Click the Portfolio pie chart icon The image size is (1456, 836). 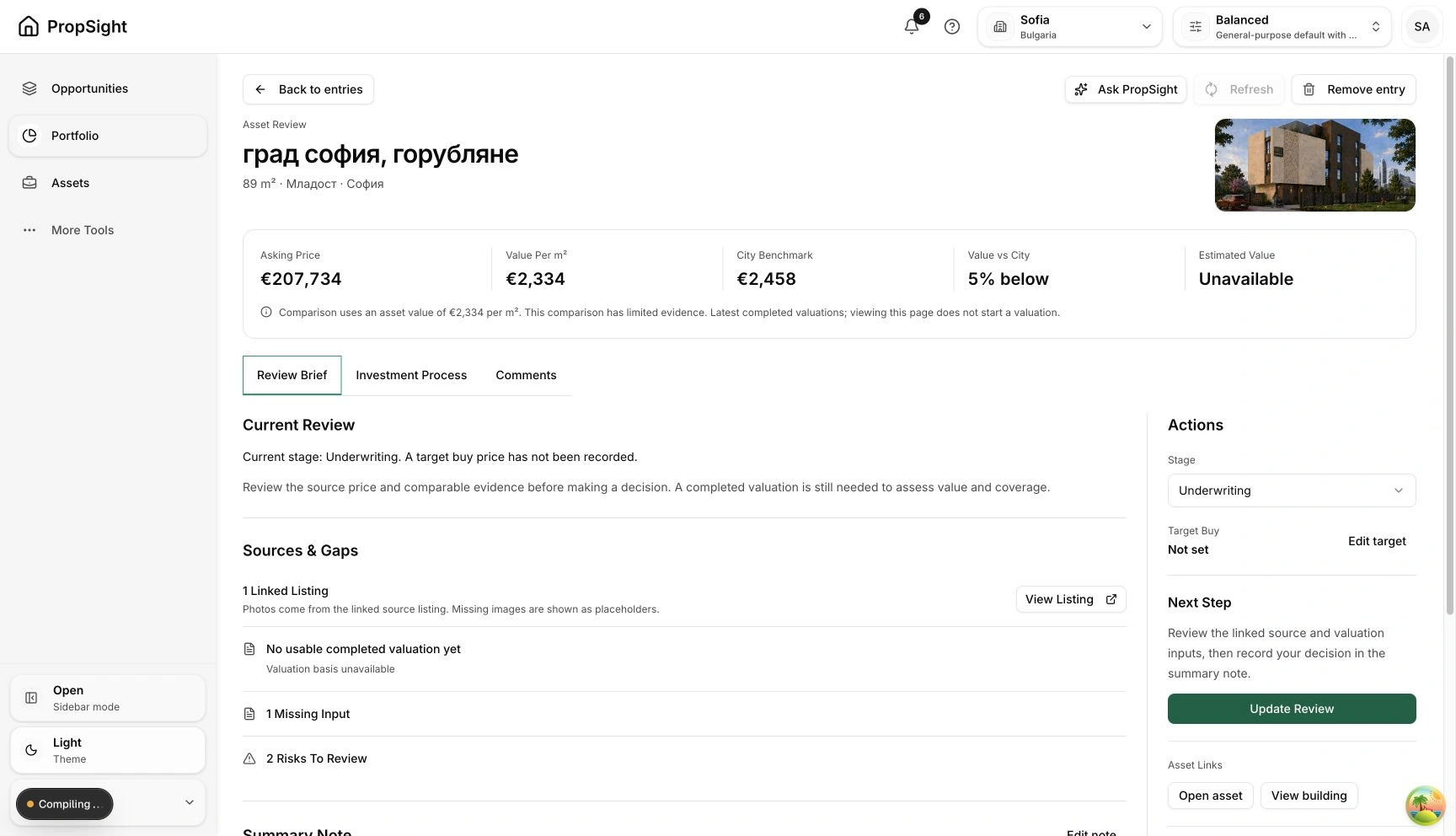click(29, 136)
